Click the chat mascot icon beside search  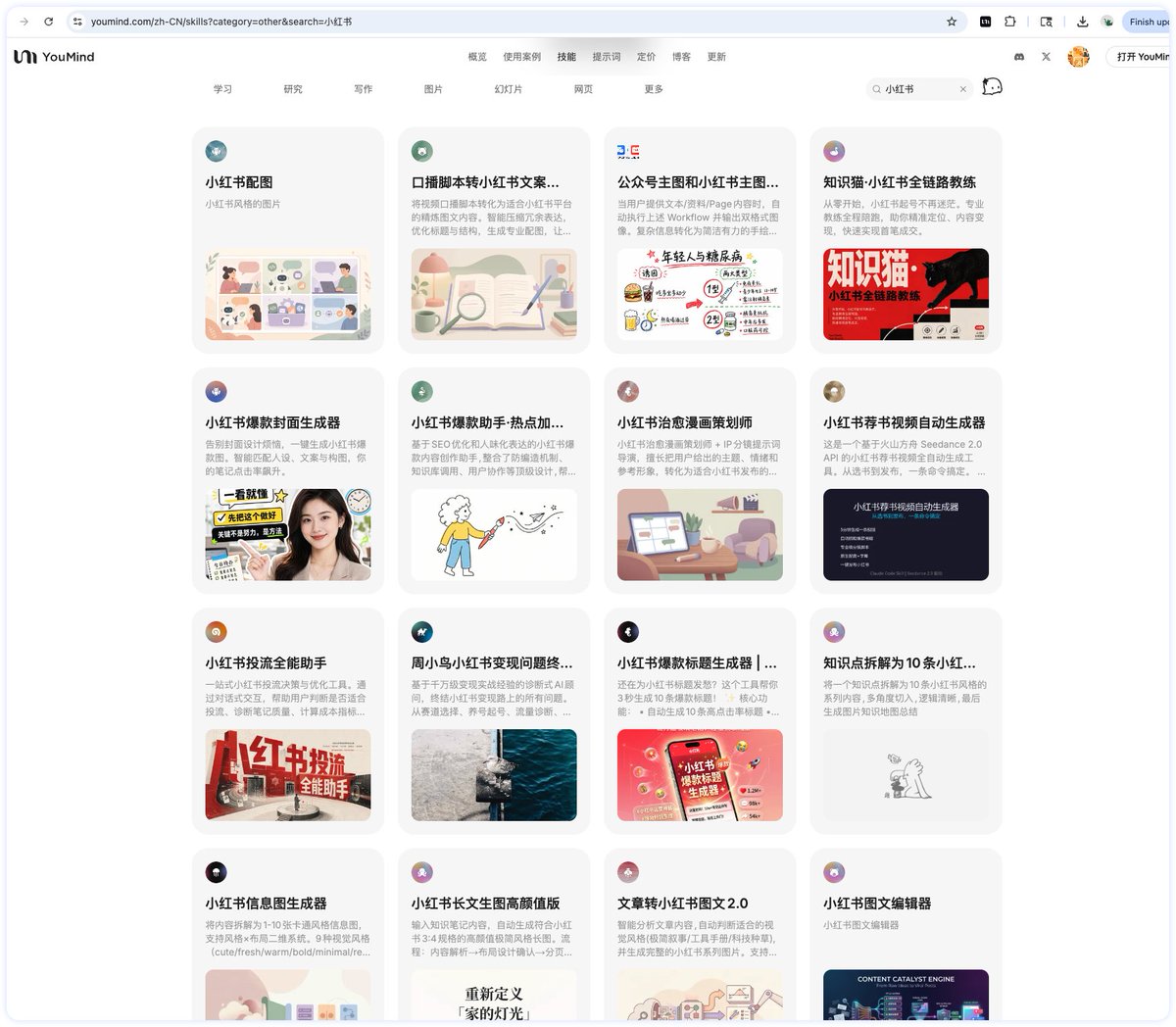[992, 87]
